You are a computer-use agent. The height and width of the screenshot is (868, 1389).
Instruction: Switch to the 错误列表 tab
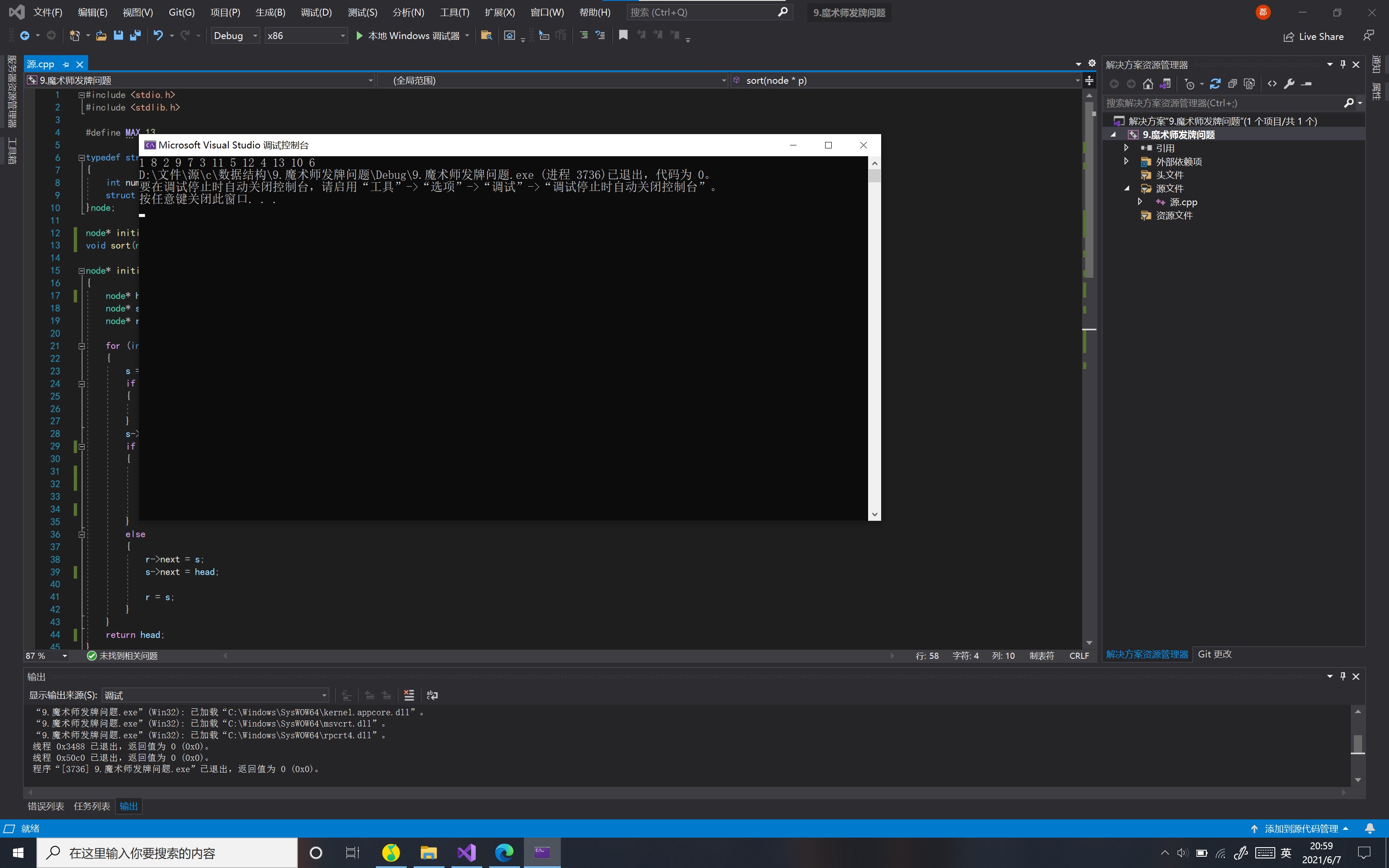point(46,806)
